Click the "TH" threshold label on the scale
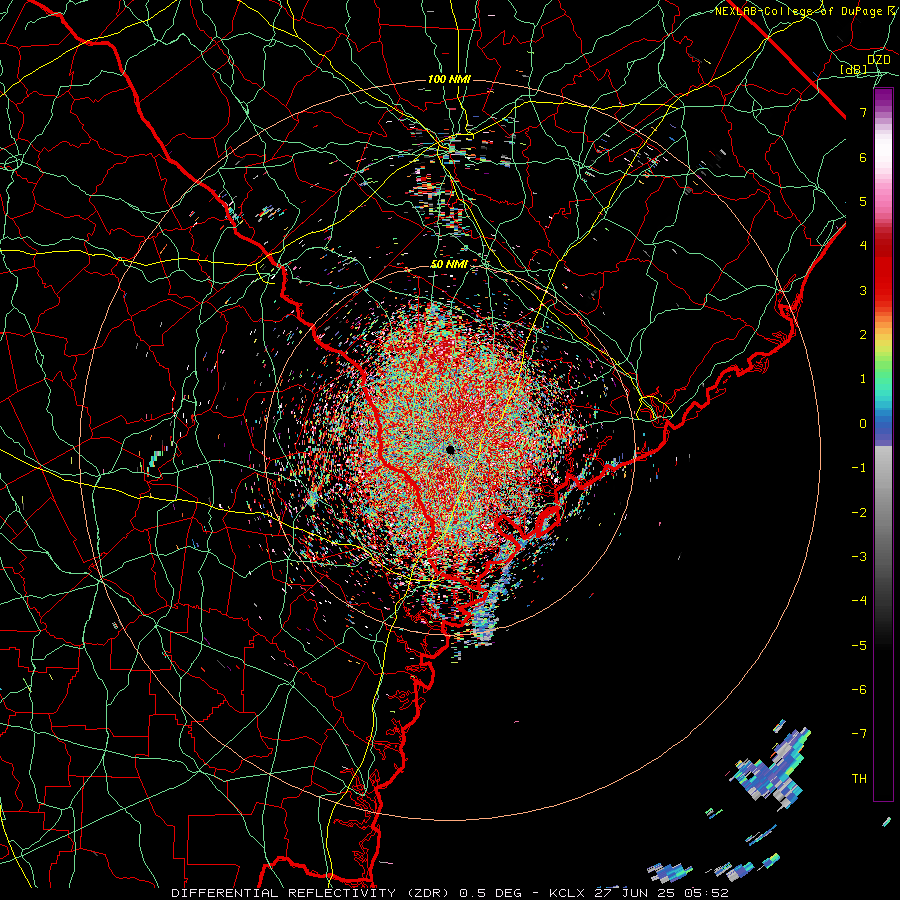Screen dimensions: 900x900 pos(859,779)
